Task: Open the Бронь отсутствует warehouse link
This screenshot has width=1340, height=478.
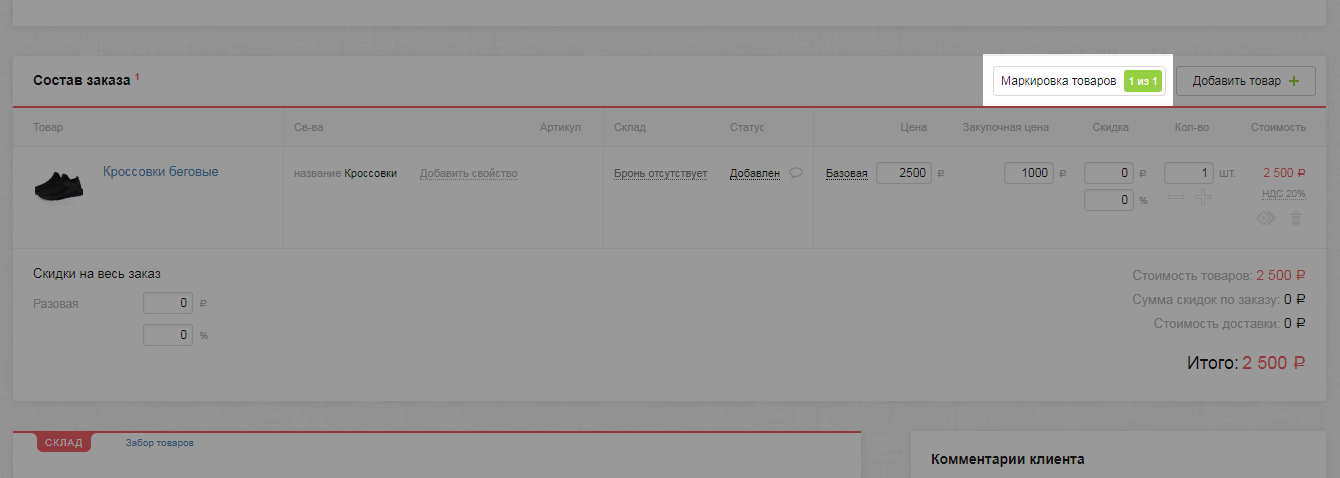Action: [660, 174]
